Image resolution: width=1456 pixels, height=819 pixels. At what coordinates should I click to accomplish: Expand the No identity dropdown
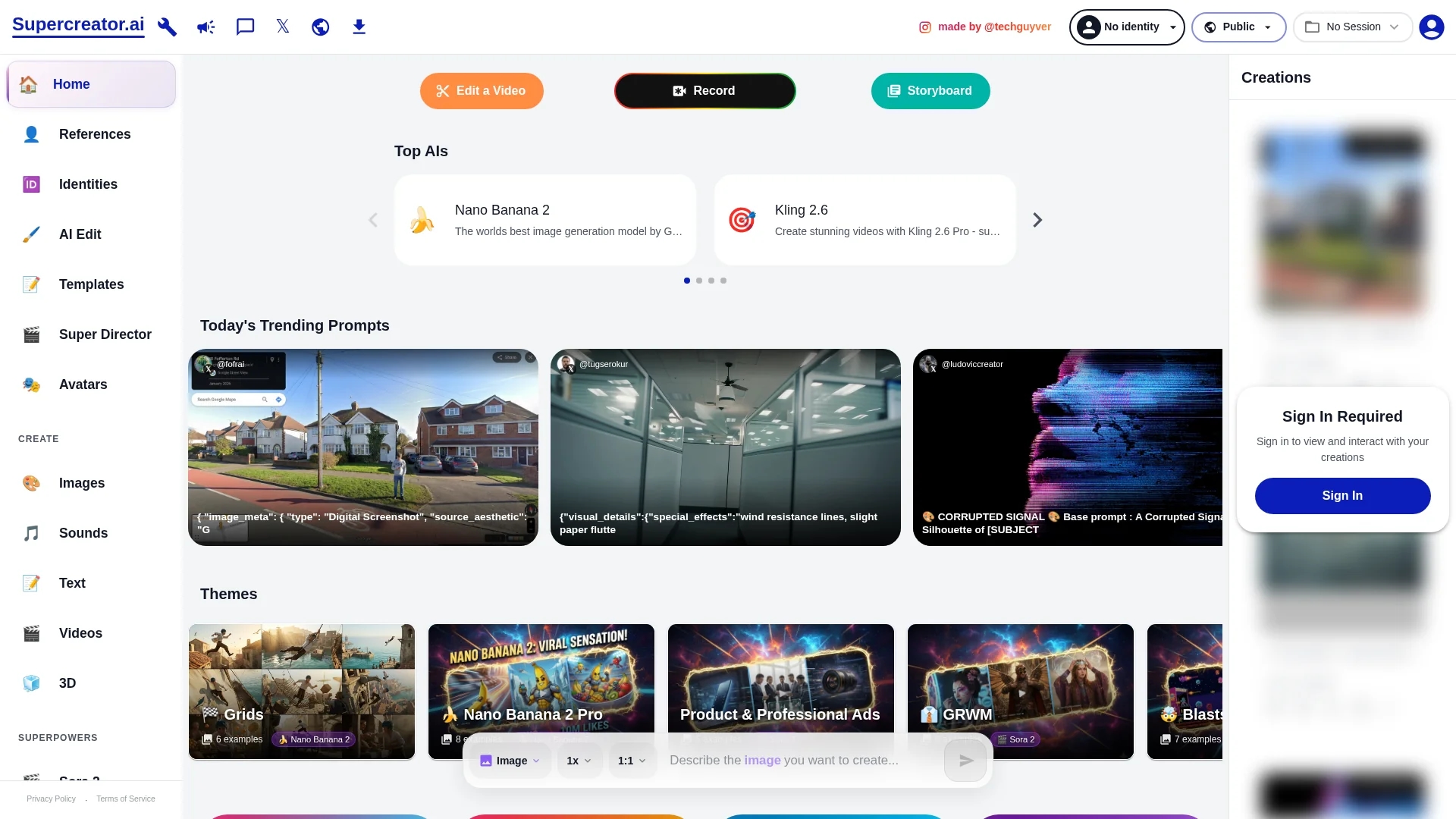(x=1127, y=27)
